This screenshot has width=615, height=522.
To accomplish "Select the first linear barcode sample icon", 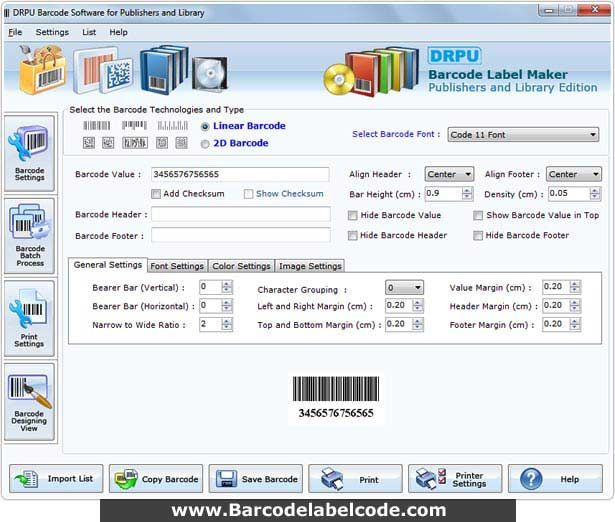I will pyautogui.click(x=96, y=125).
